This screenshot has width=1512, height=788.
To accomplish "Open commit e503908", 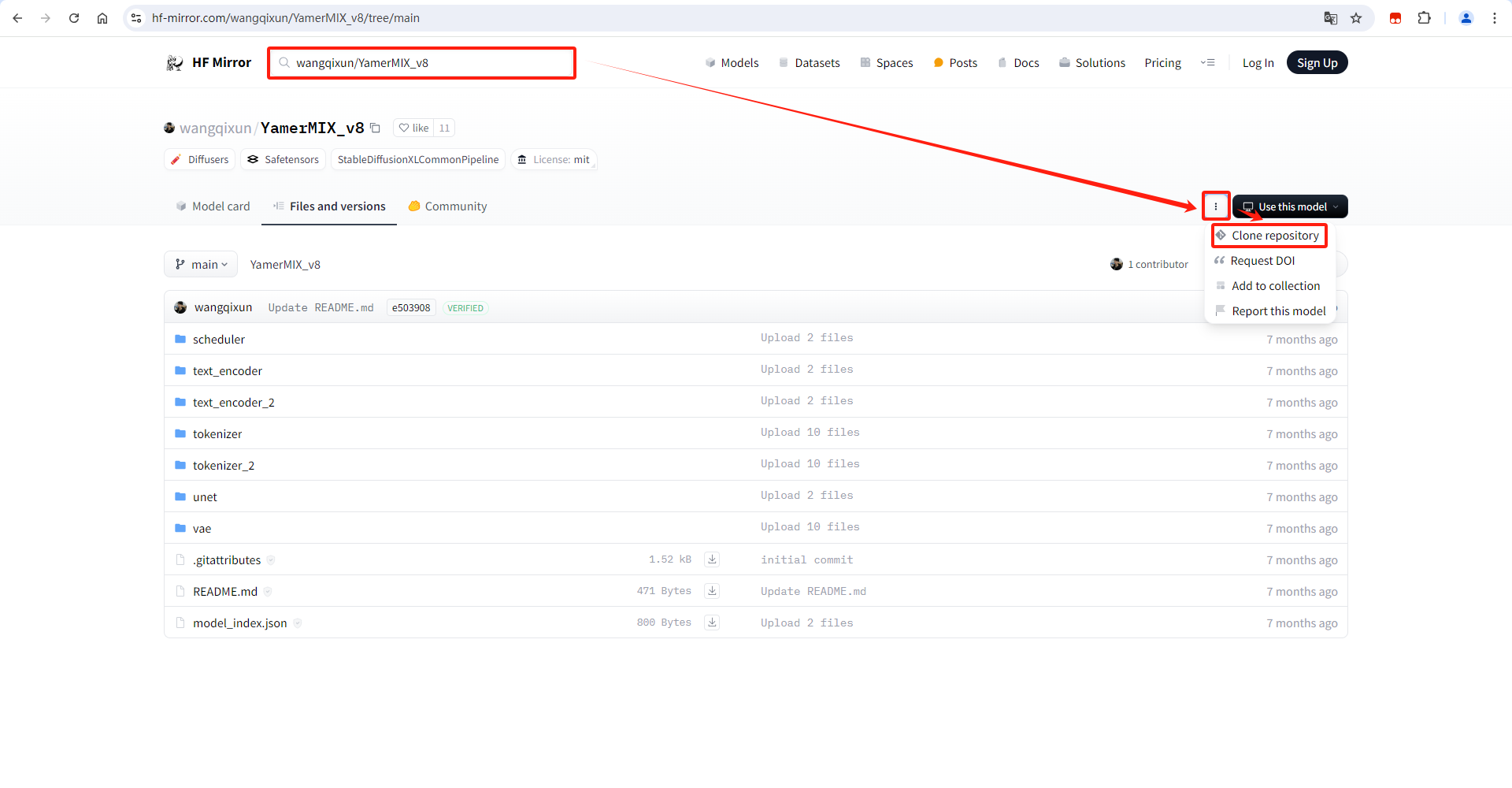I will [411, 308].
